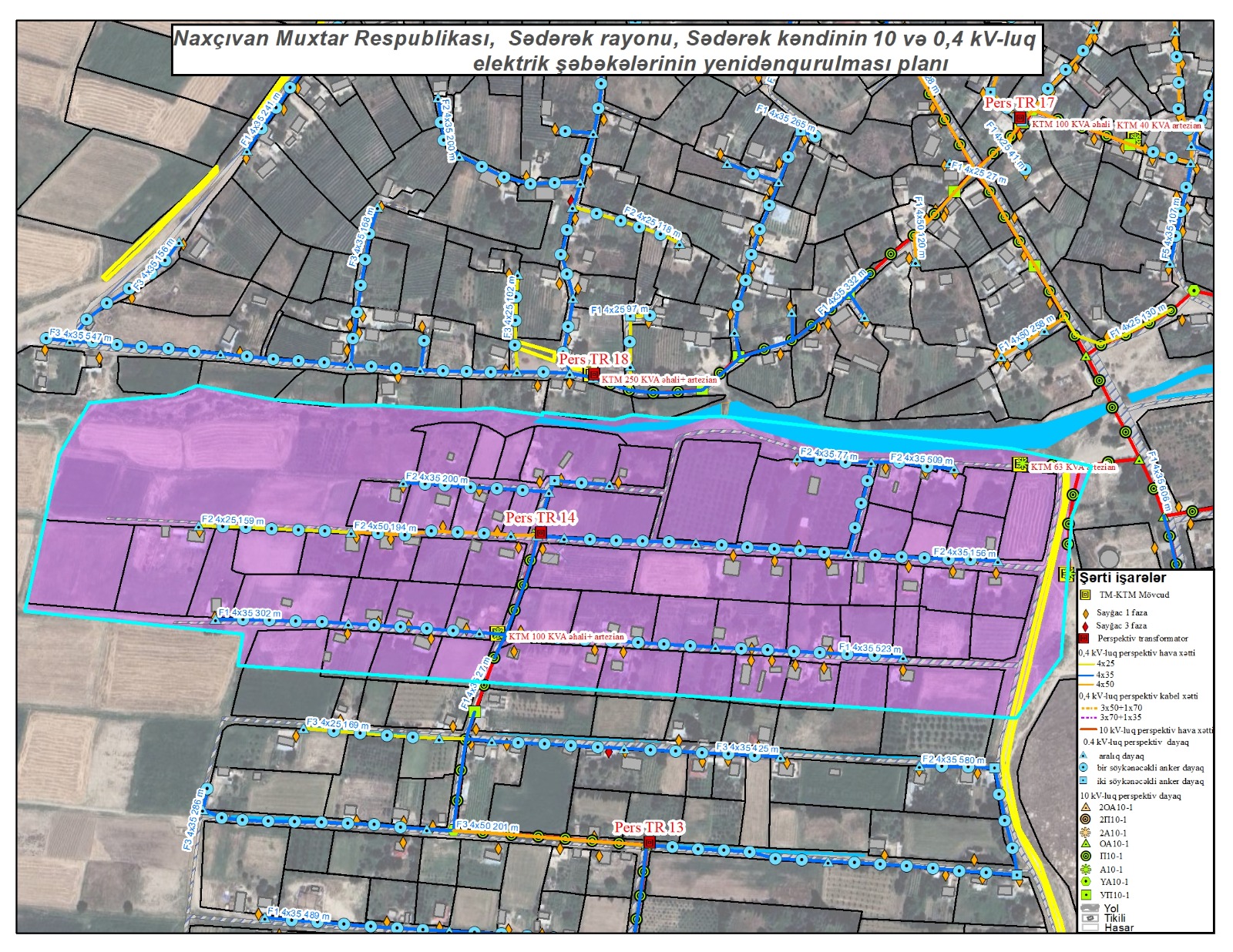Click the YA10-1 hexagon legend symbol

pos(1086,882)
